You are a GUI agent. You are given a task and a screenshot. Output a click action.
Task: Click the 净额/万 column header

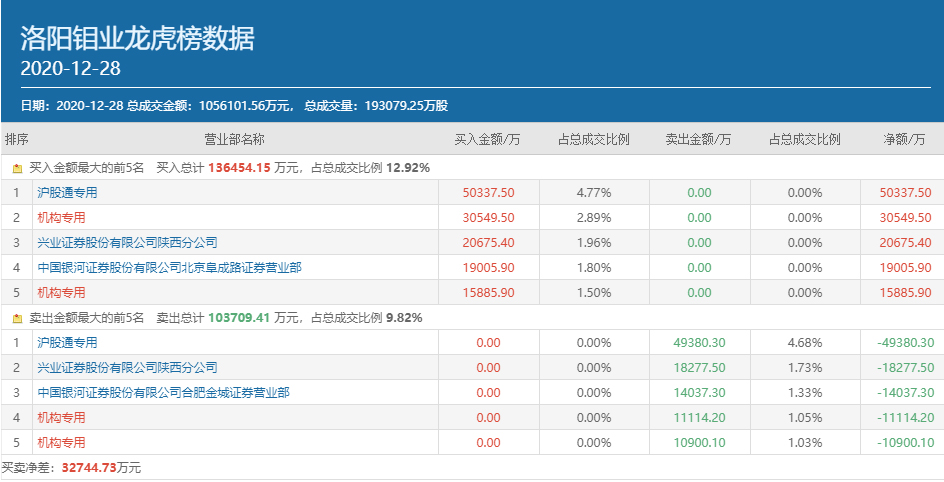[x=904, y=139]
